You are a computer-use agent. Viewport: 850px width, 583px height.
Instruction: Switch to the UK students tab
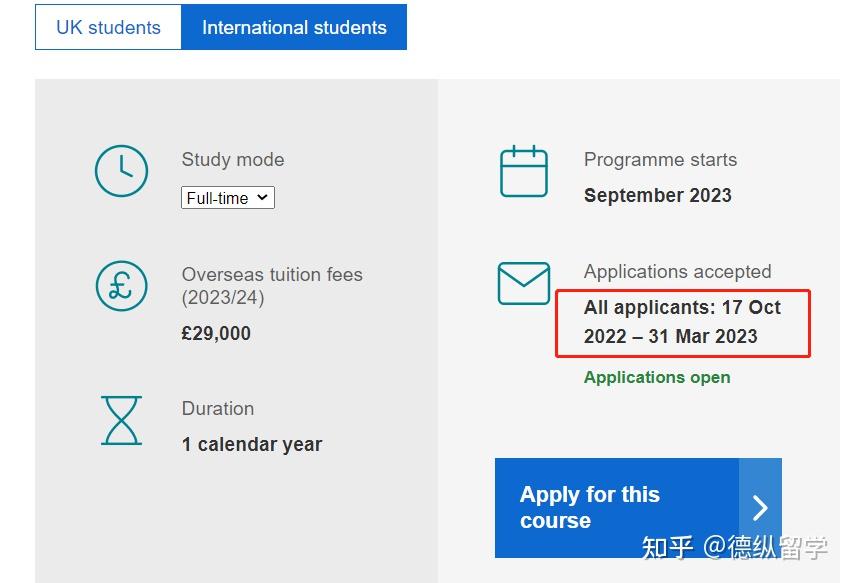click(x=107, y=27)
